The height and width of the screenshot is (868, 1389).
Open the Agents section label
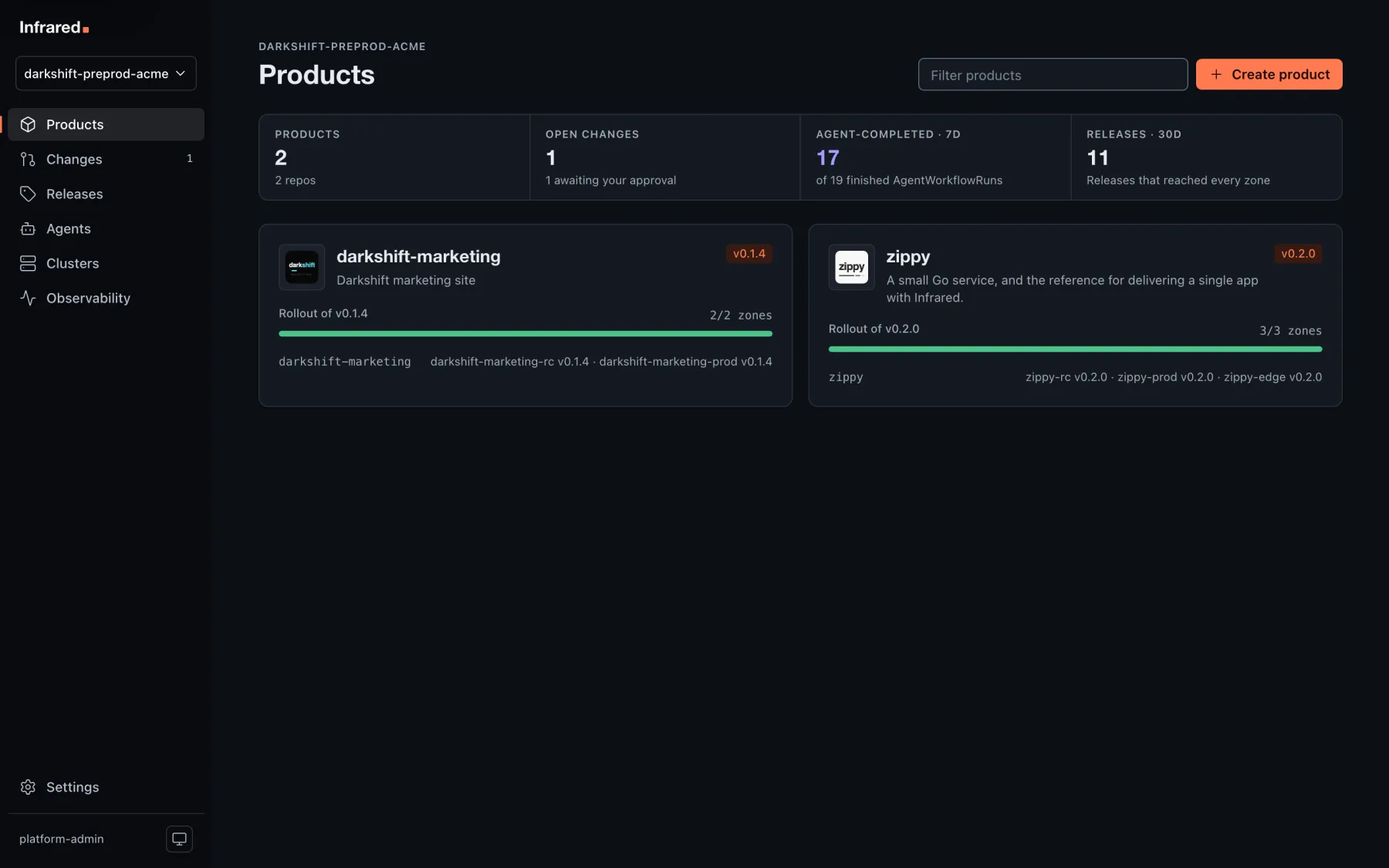coord(69,228)
